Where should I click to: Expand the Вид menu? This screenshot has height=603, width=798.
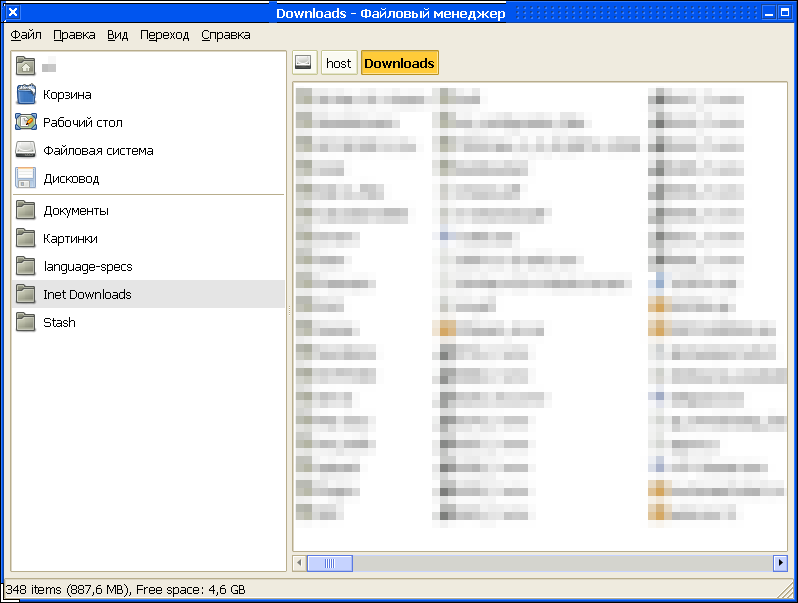coord(118,35)
